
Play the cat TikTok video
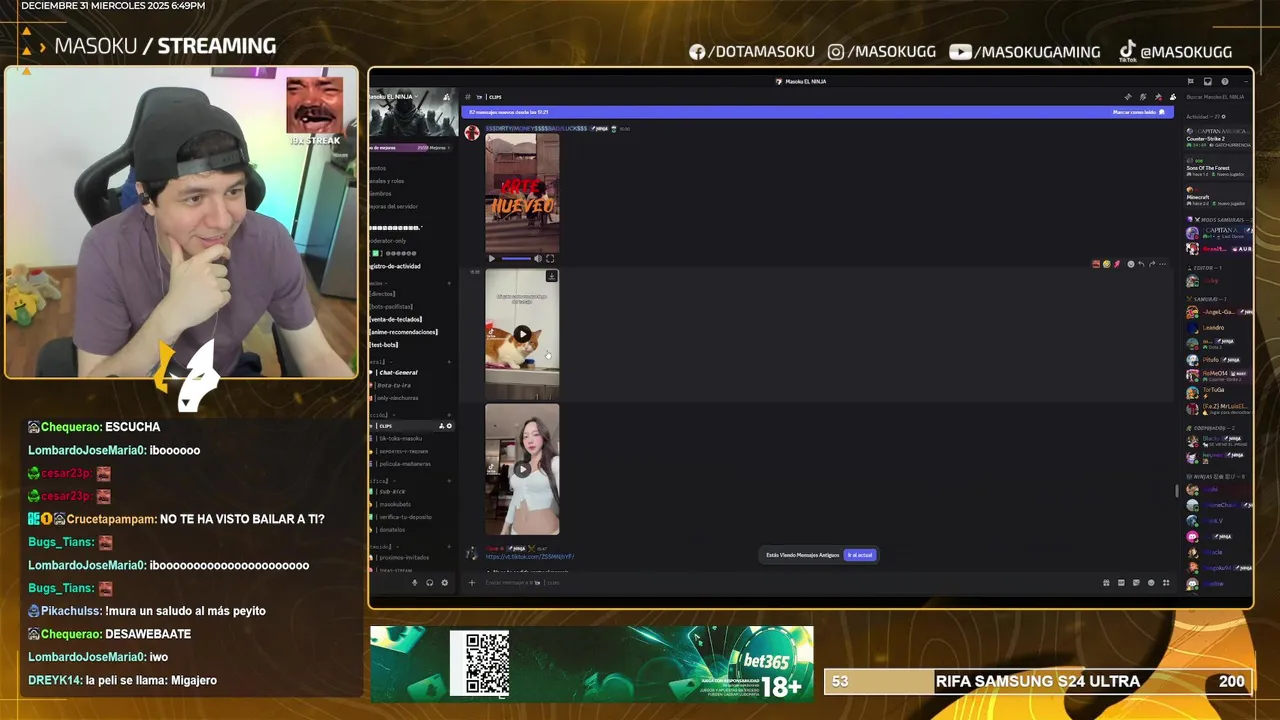[522, 334]
